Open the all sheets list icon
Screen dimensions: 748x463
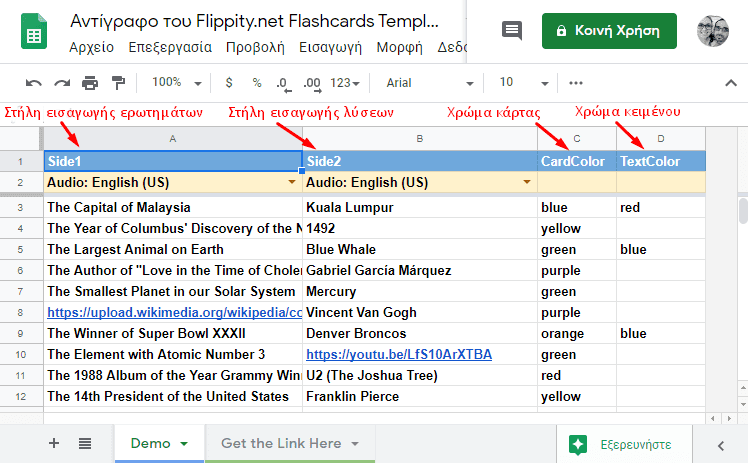tap(85, 443)
